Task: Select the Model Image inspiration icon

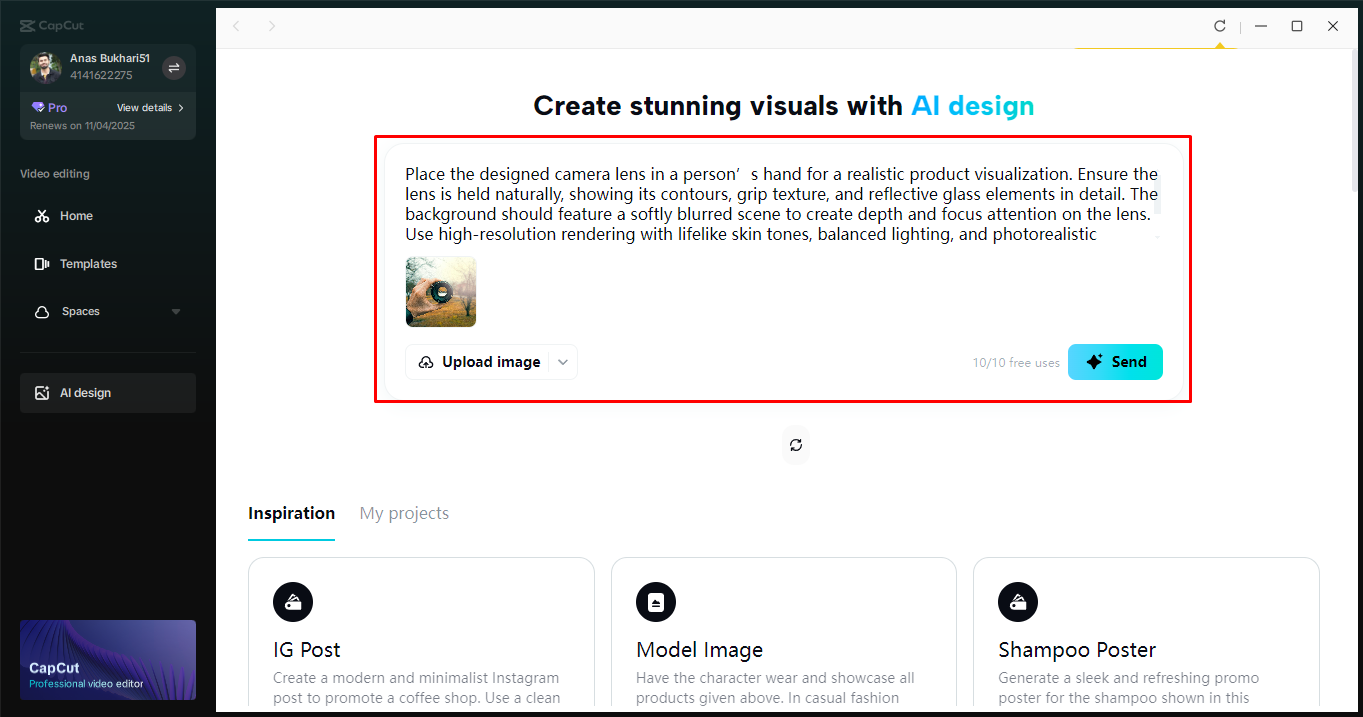Action: click(655, 602)
